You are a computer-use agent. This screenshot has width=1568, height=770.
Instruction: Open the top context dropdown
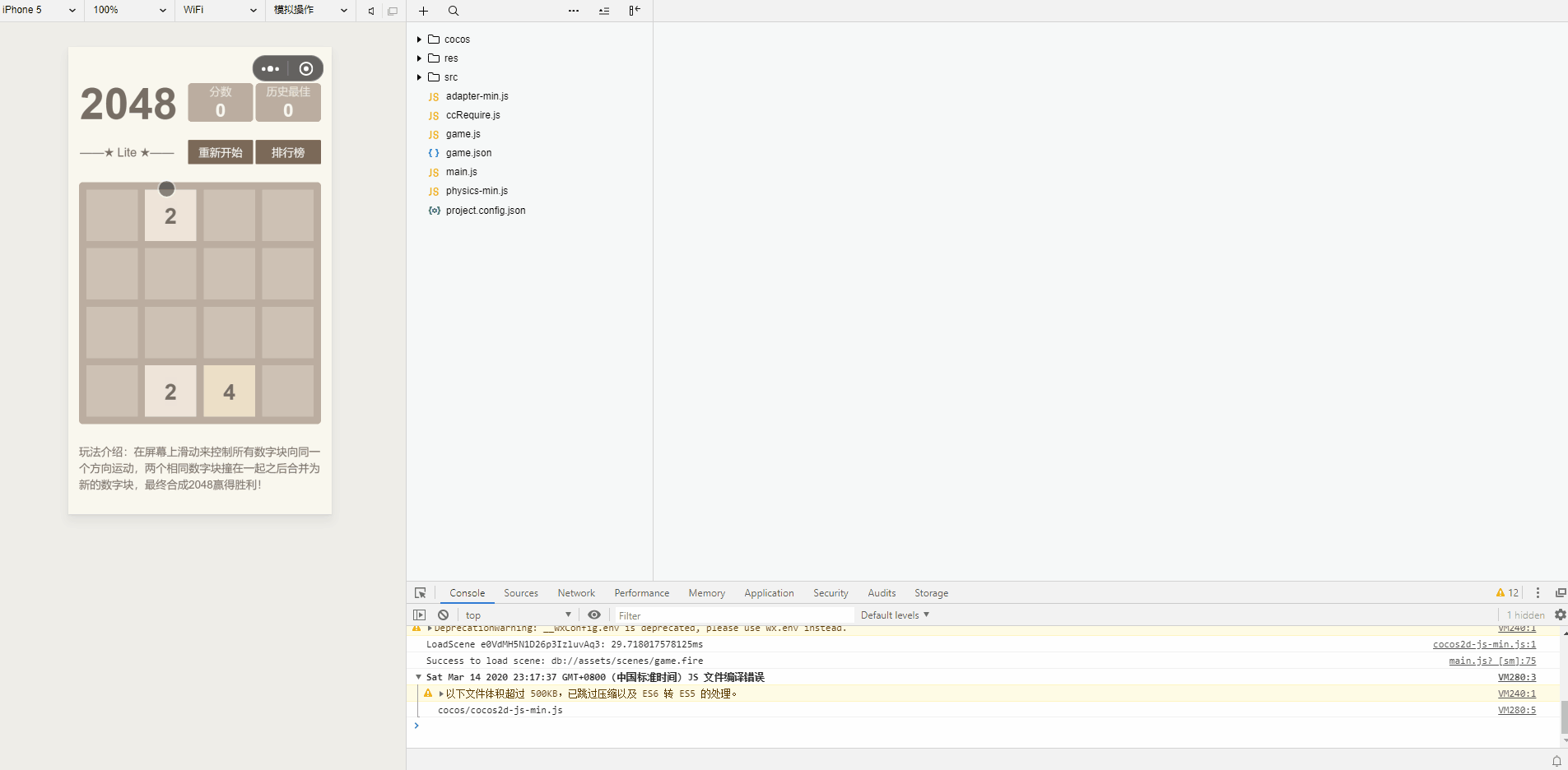[x=518, y=615]
